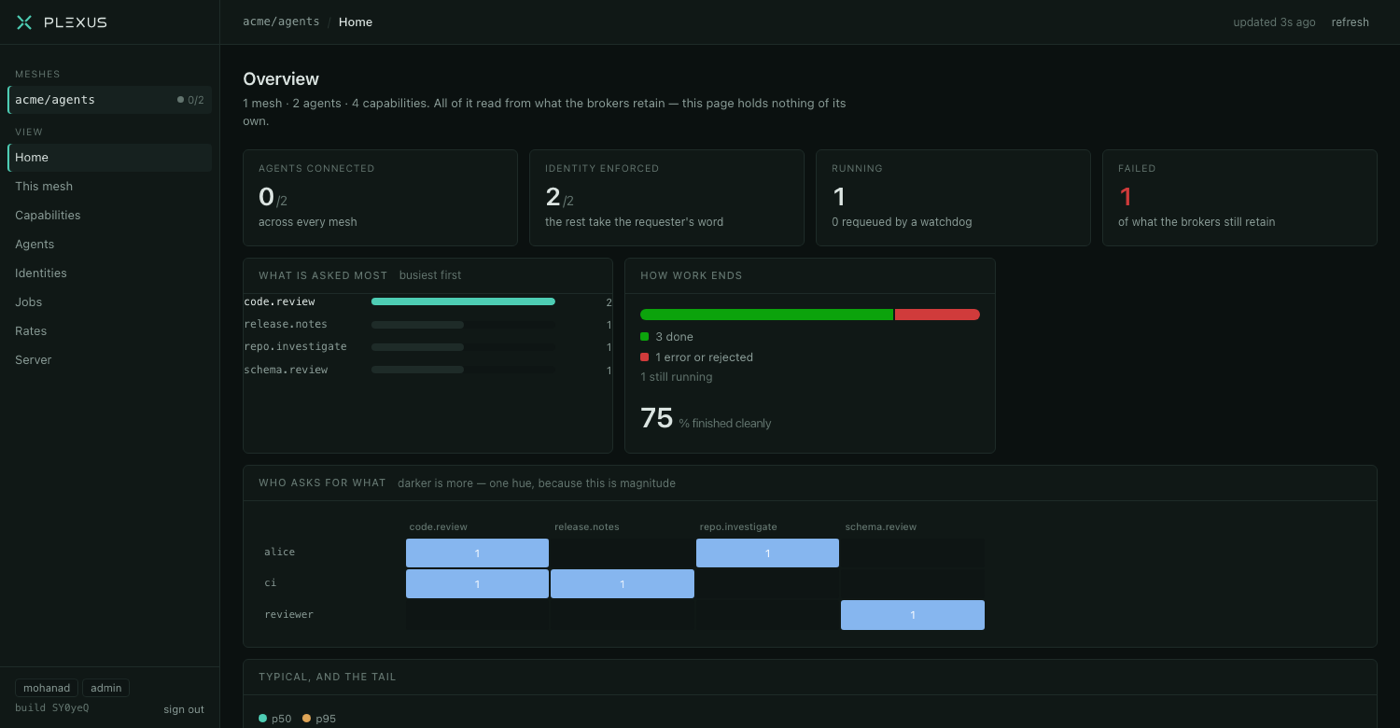Select the acme/agents mesh

point(110,100)
